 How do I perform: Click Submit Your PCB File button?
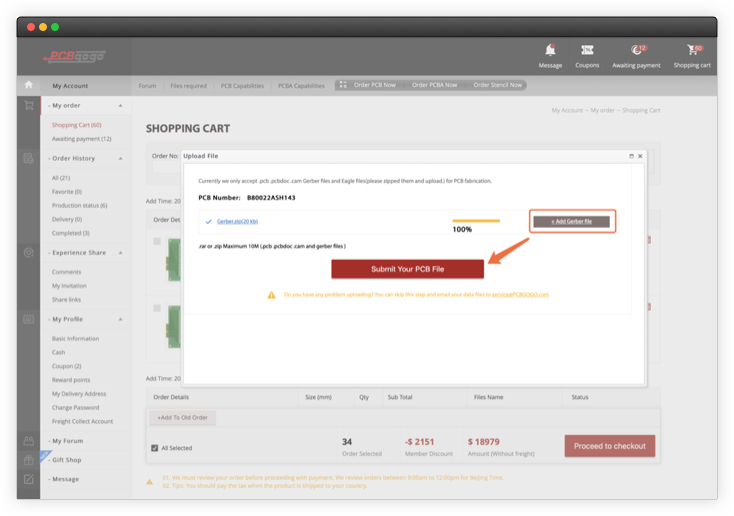[x=407, y=269]
